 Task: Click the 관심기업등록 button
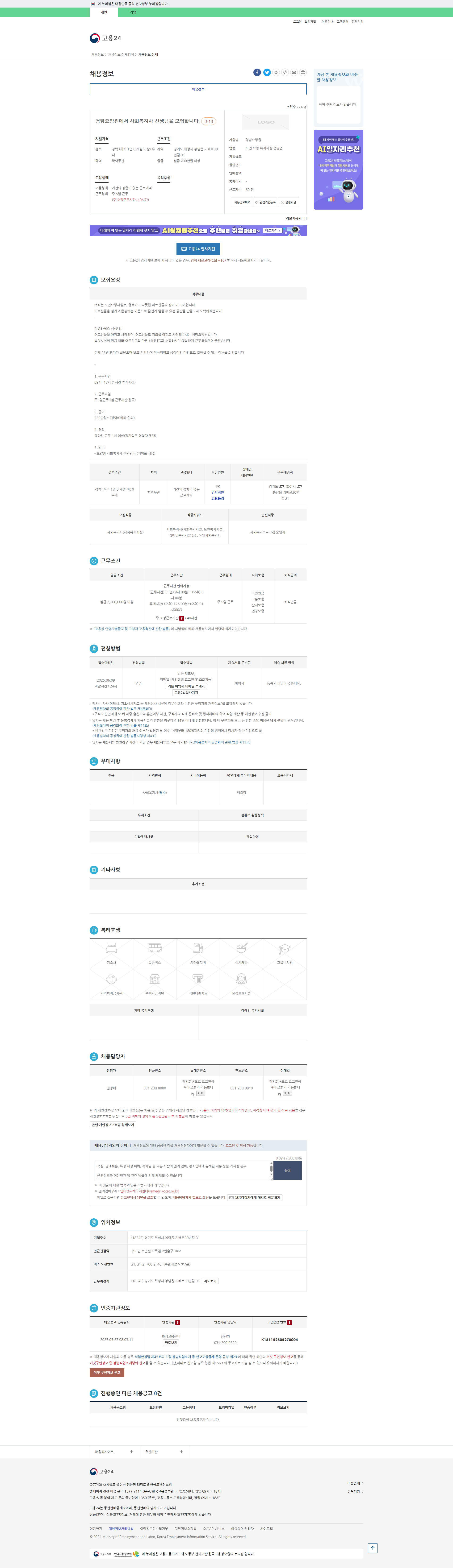[265, 202]
